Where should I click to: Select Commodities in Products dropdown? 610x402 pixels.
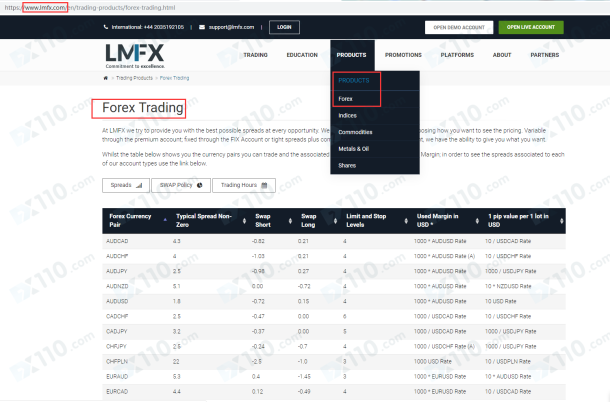[355, 132]
